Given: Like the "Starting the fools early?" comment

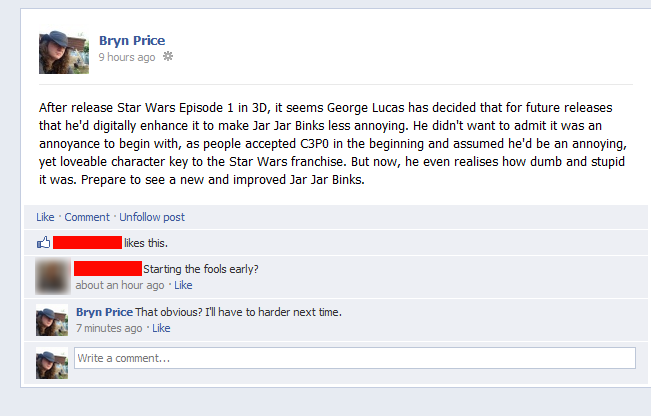Looking at the screenshot, I should 183,285.
